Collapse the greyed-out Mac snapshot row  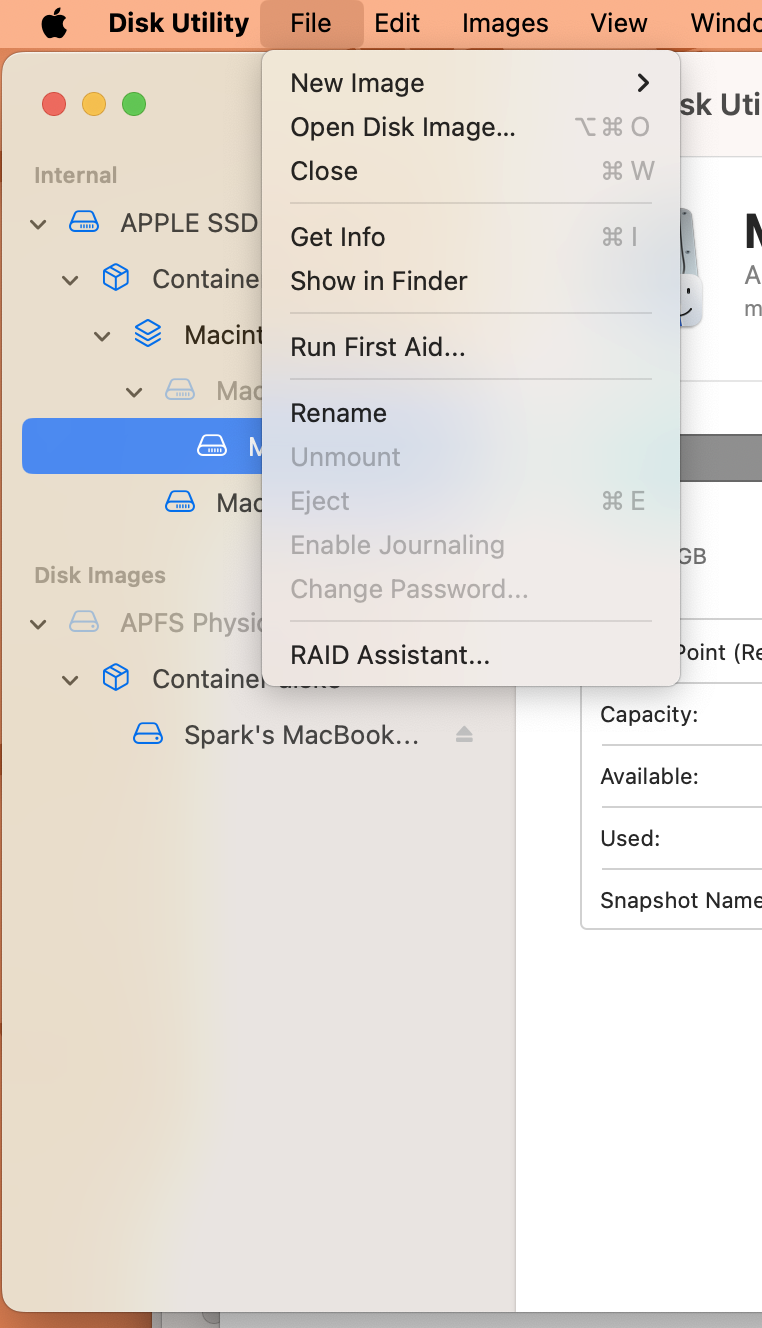point(134,392)
